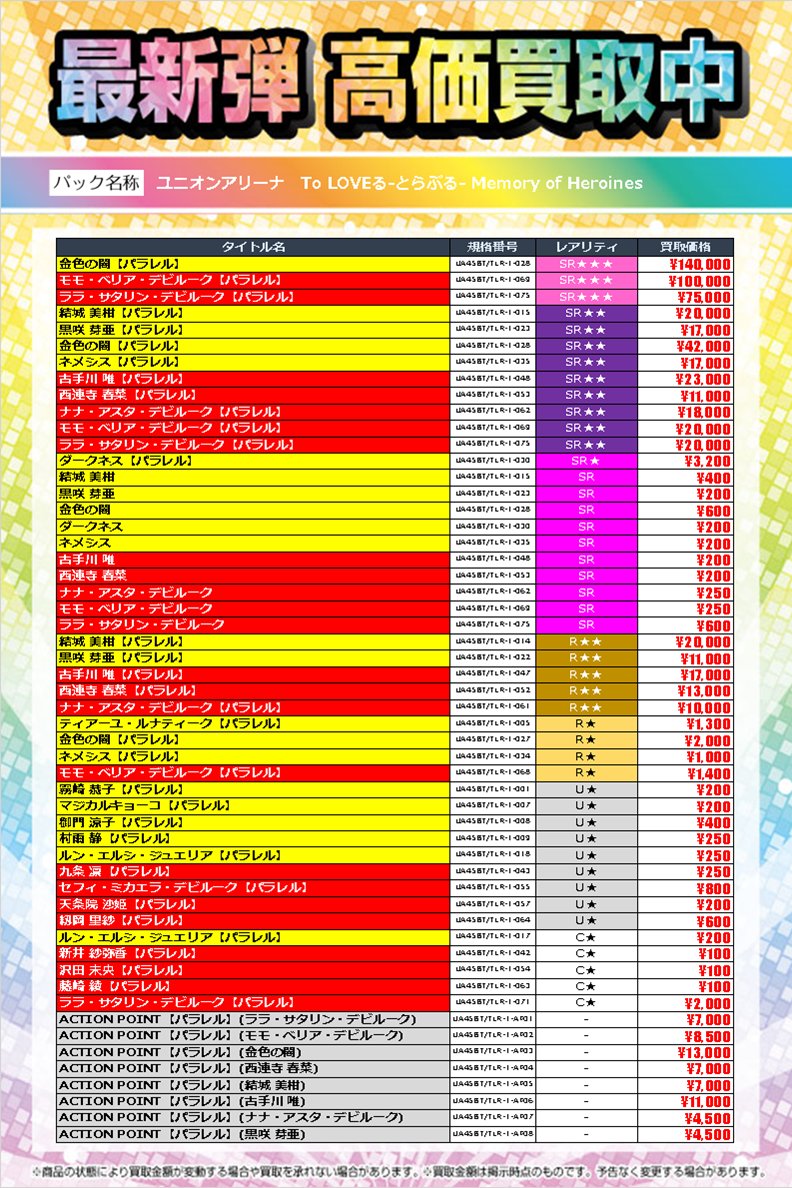Select the ¥8,500 price cell
Screen dimensions: 792x1188
point(685,1036)
